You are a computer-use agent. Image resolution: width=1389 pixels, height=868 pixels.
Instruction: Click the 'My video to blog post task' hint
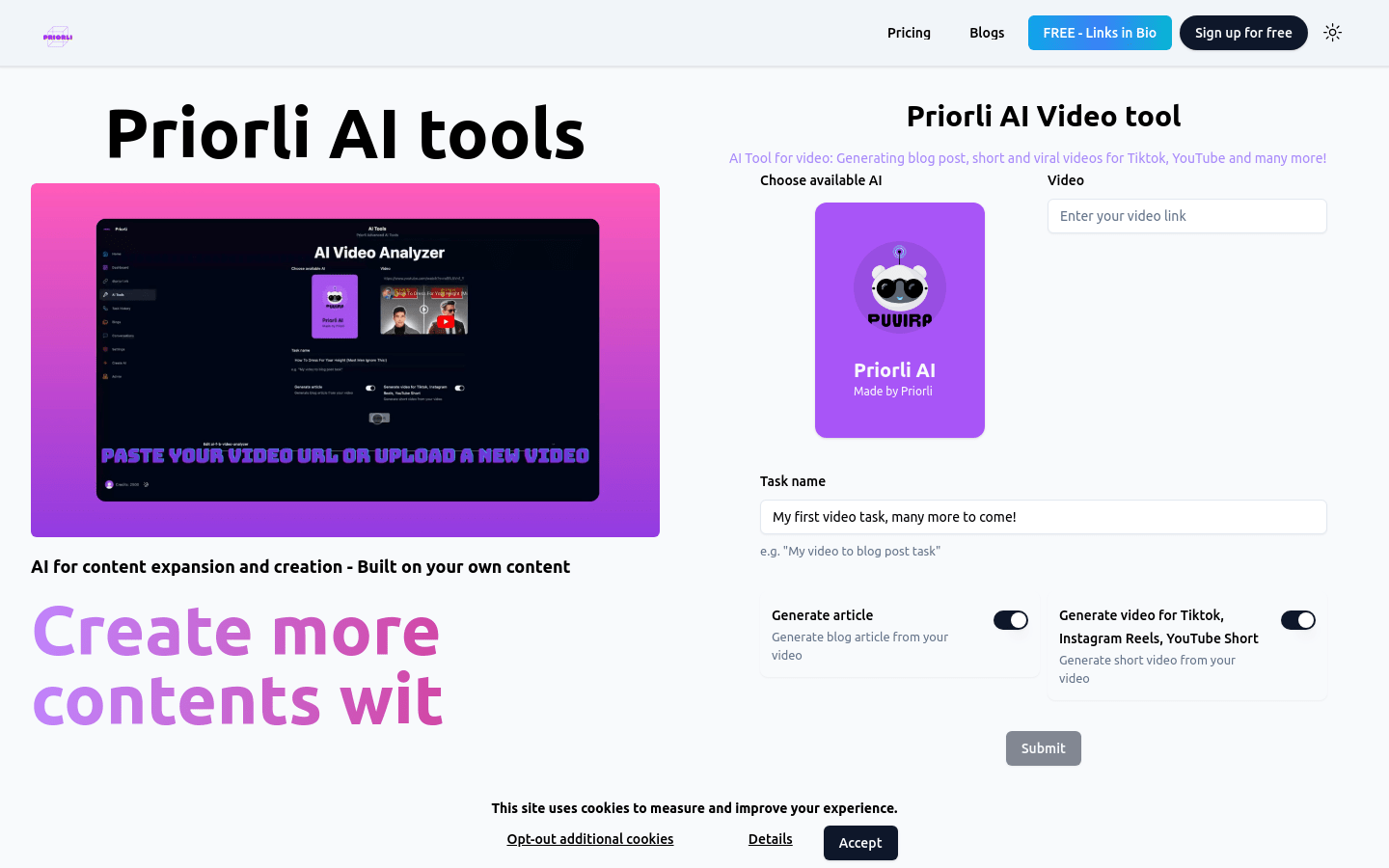pyautogui.click(x=850, y=552)
